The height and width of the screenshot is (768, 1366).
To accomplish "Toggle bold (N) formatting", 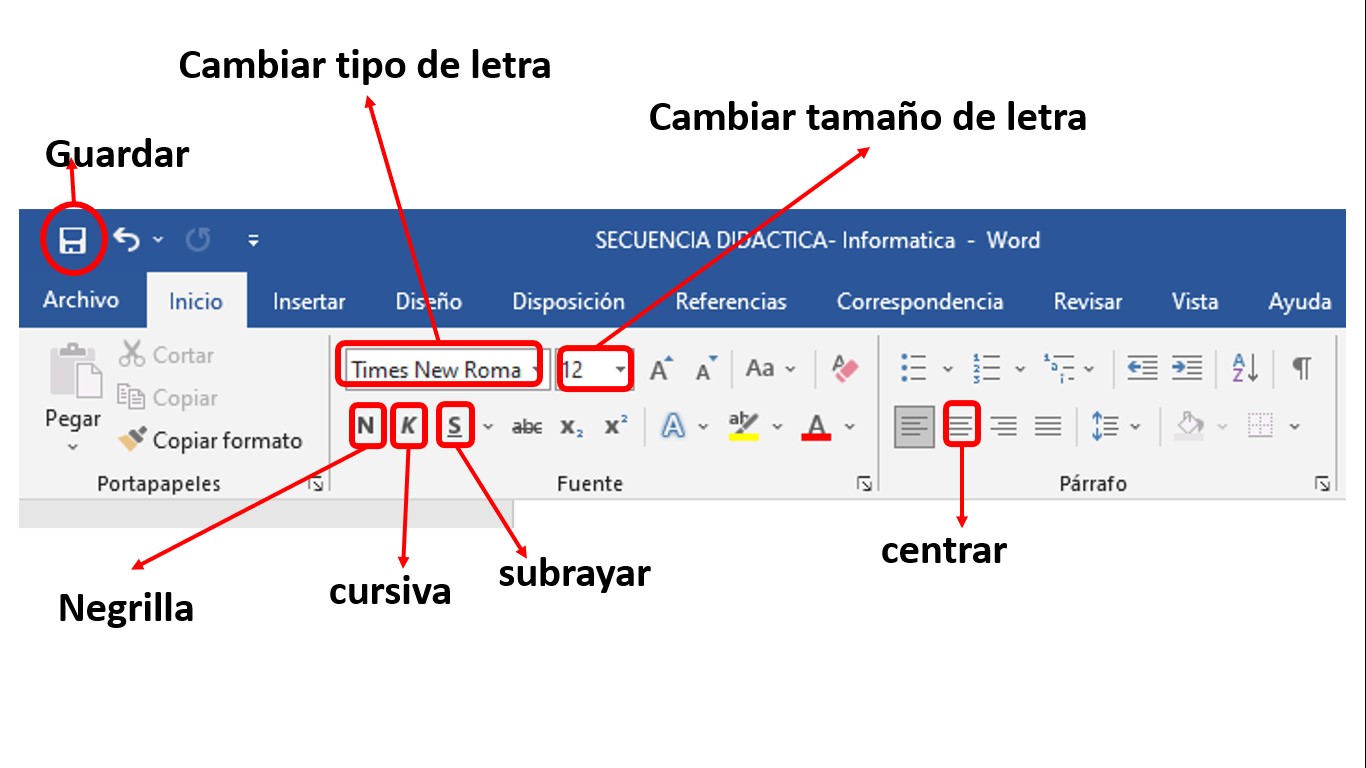I will [366, 427].
